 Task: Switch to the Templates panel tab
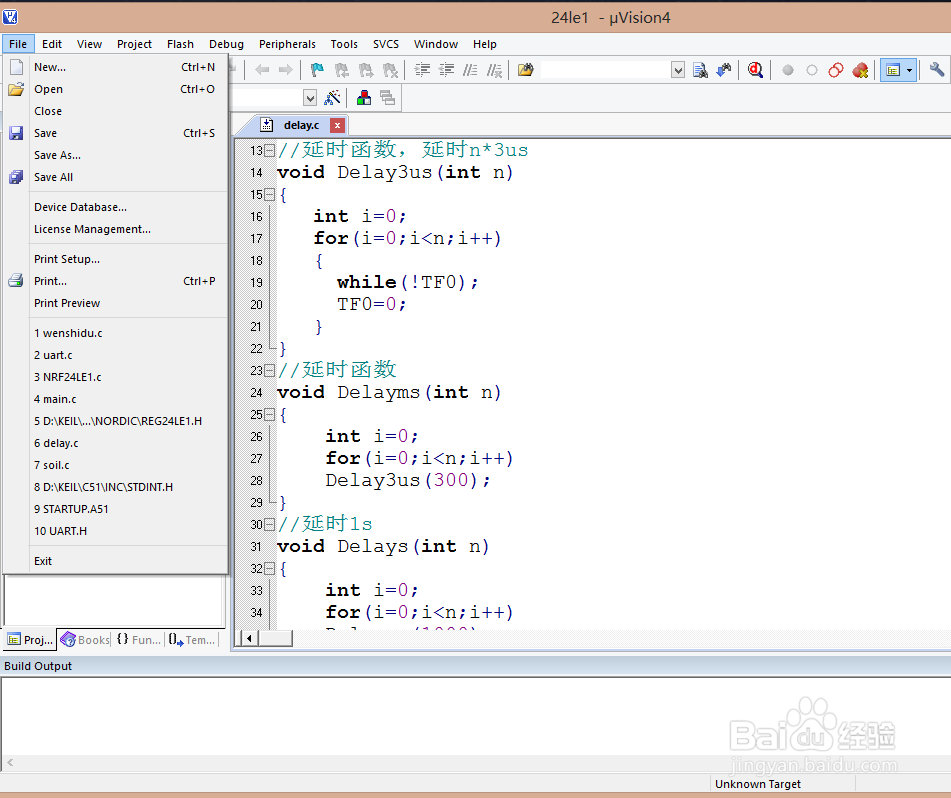pyautogui.click(x=192, y=639)
